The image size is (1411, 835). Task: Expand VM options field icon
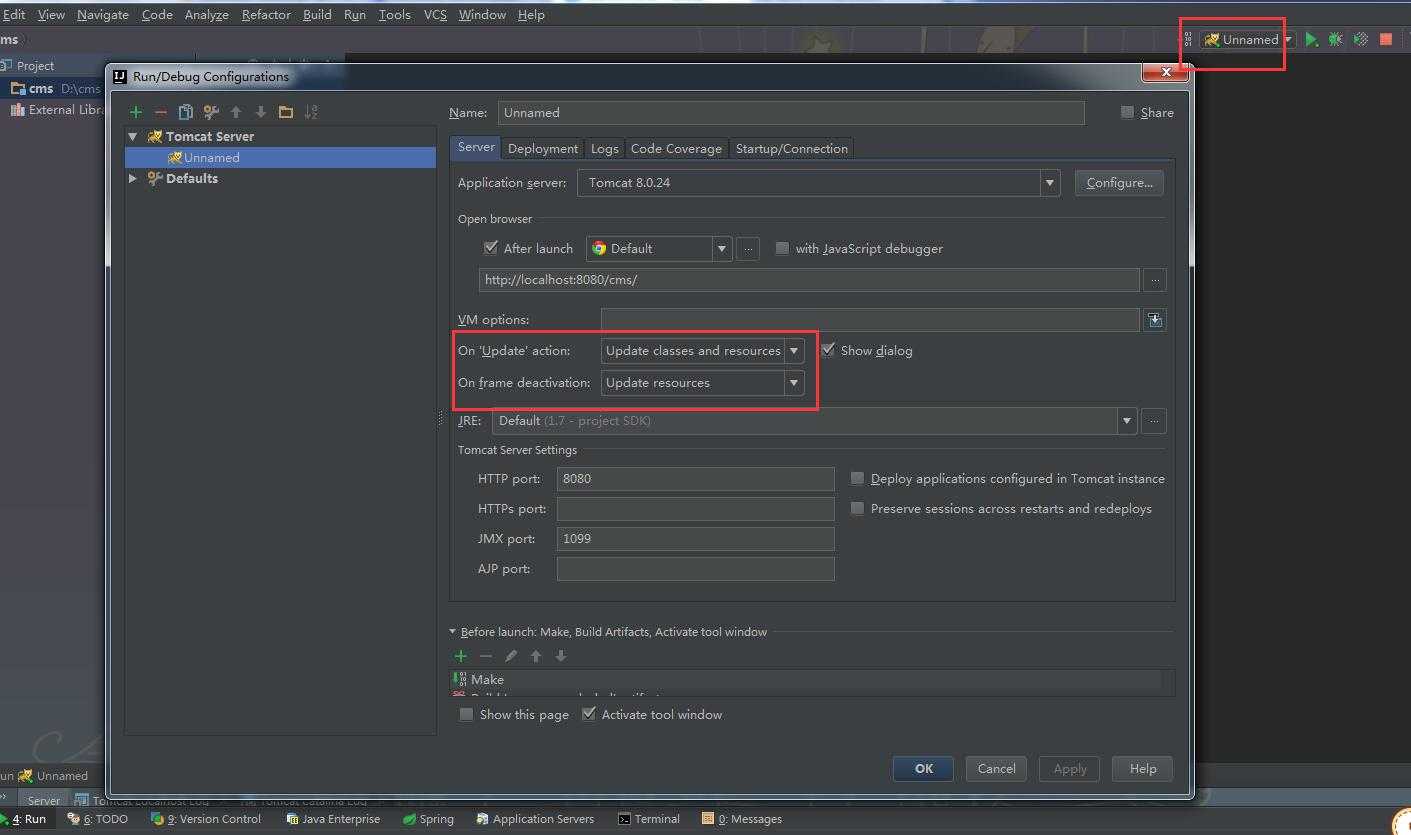tap(1155, 320)
